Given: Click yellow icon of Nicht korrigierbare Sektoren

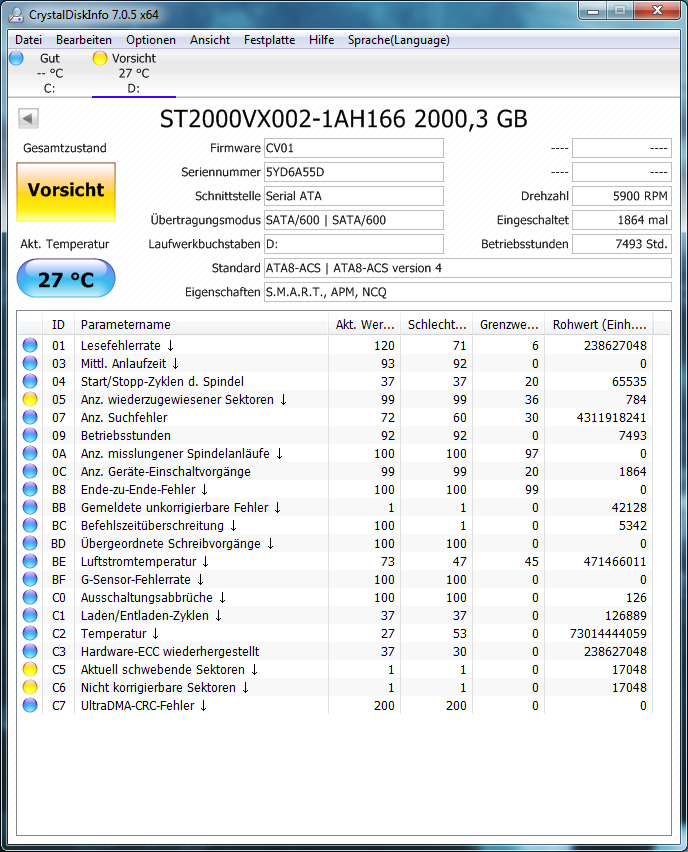Looking at the screenshot, I should [x=30, y=687].
